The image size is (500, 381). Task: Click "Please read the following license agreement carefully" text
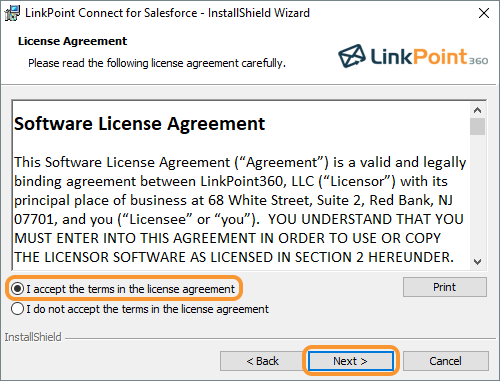pos(157,63)
